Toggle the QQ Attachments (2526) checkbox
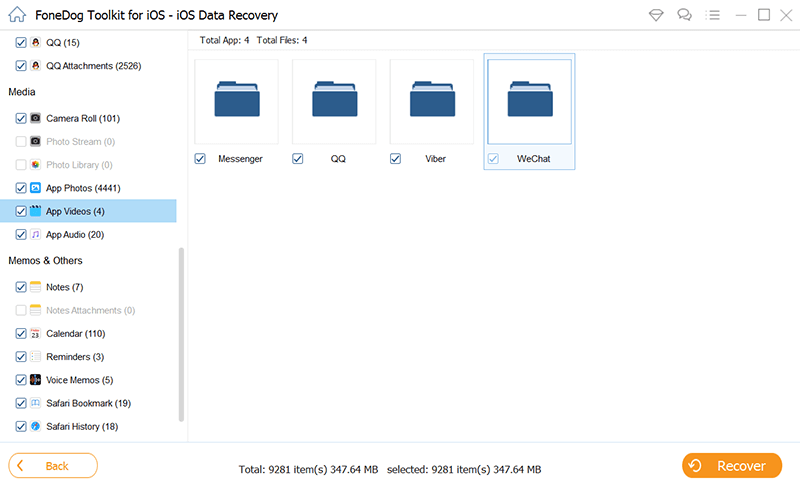800x489 pixels. (20, 66)
